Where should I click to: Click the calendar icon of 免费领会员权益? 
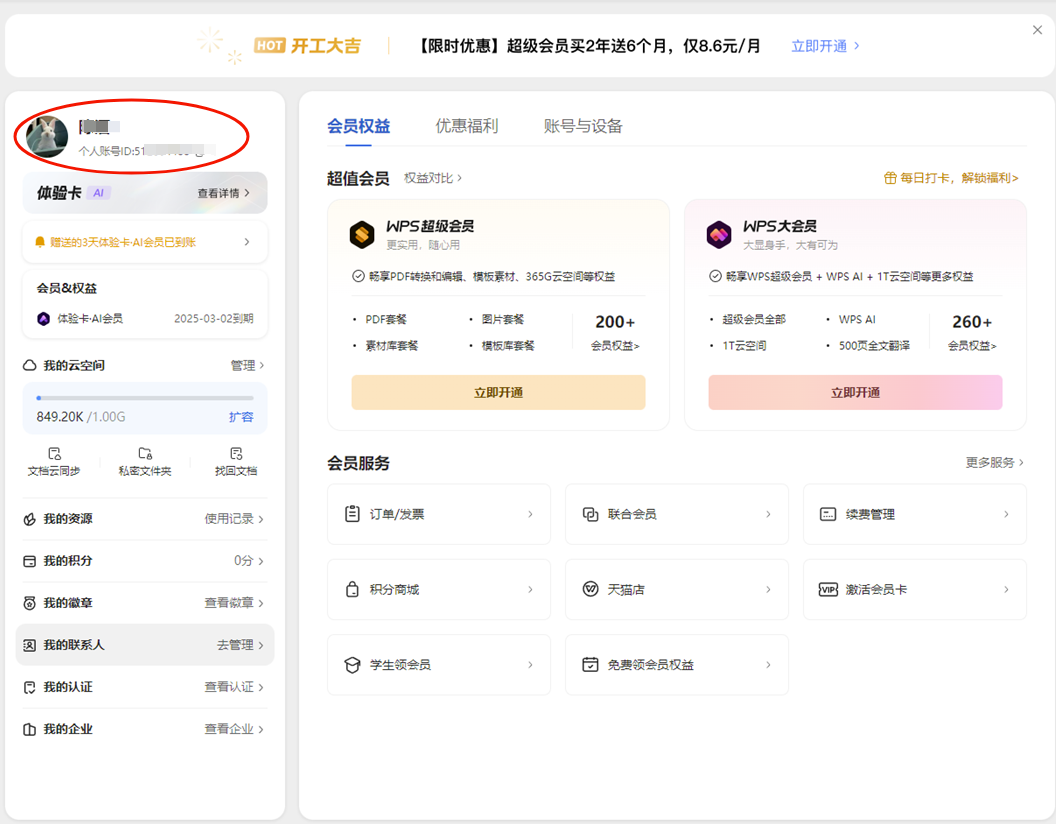click(x=590, y=664)
